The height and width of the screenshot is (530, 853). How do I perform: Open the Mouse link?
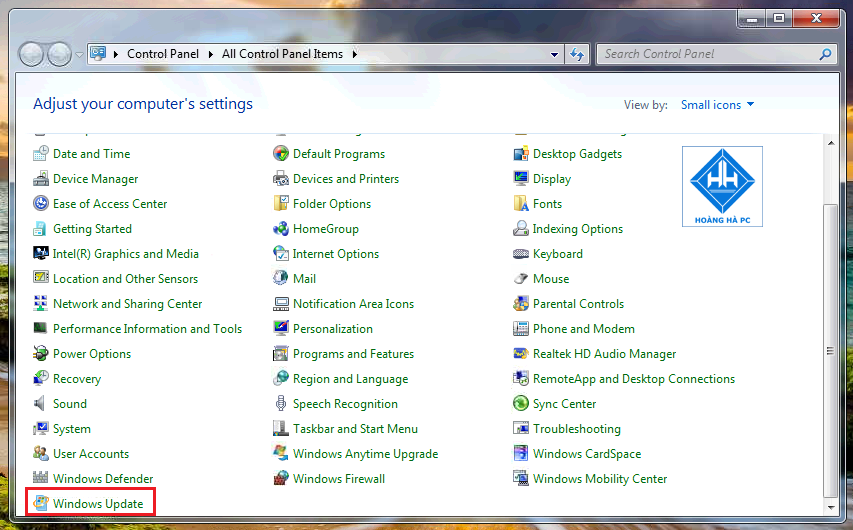[551, 279]
